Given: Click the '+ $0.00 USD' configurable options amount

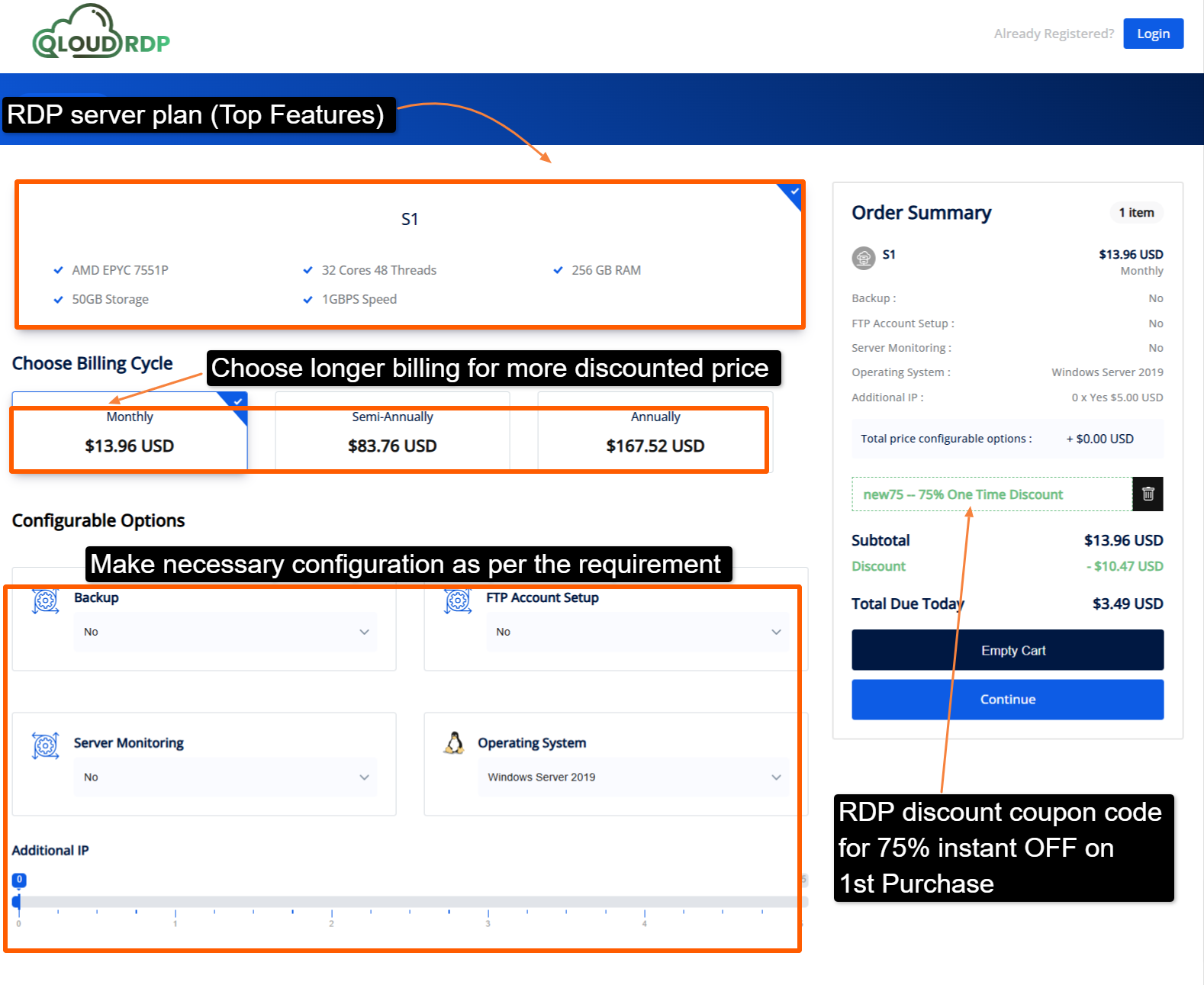Looking at the screenshot, I should 1099,439.
